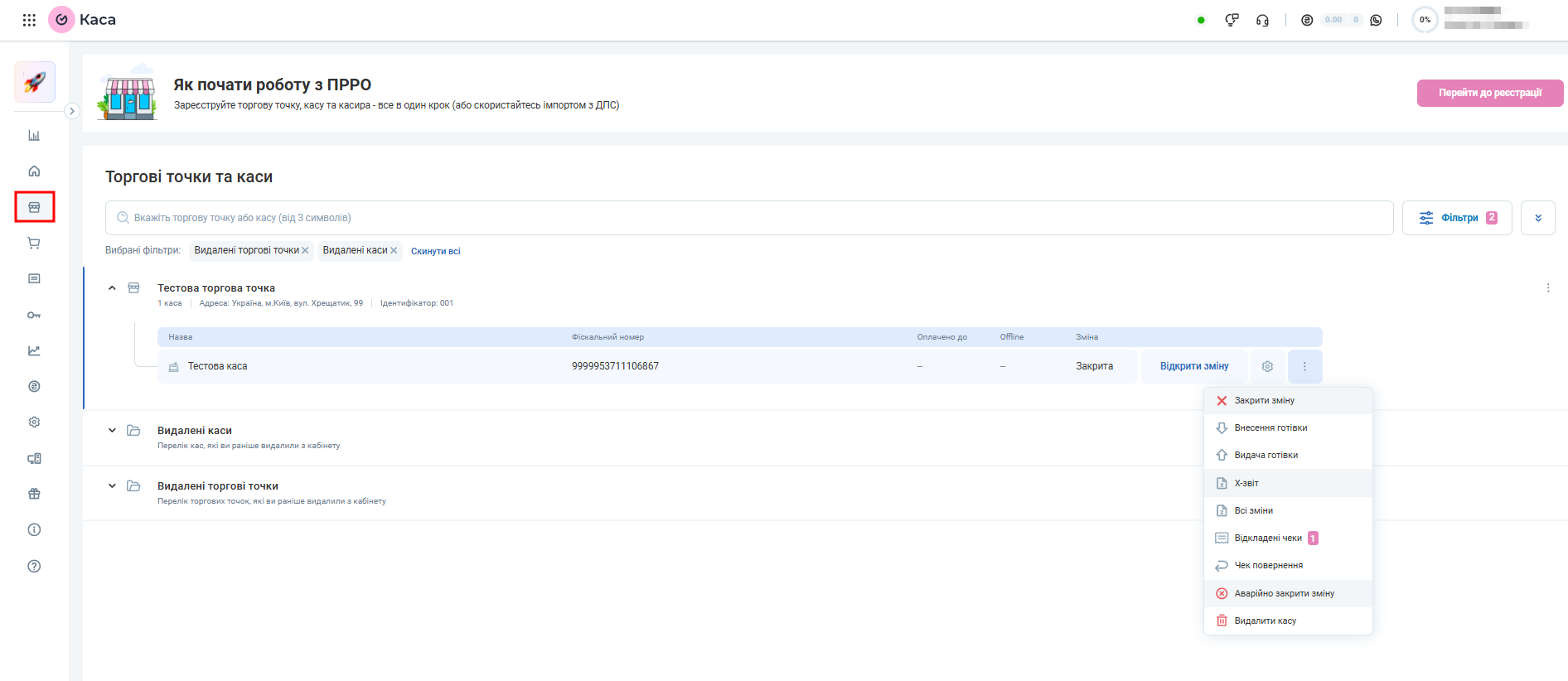1568x681 pixels.
Task: Open the gear settings for Тестова каса
Action: 1267,366
